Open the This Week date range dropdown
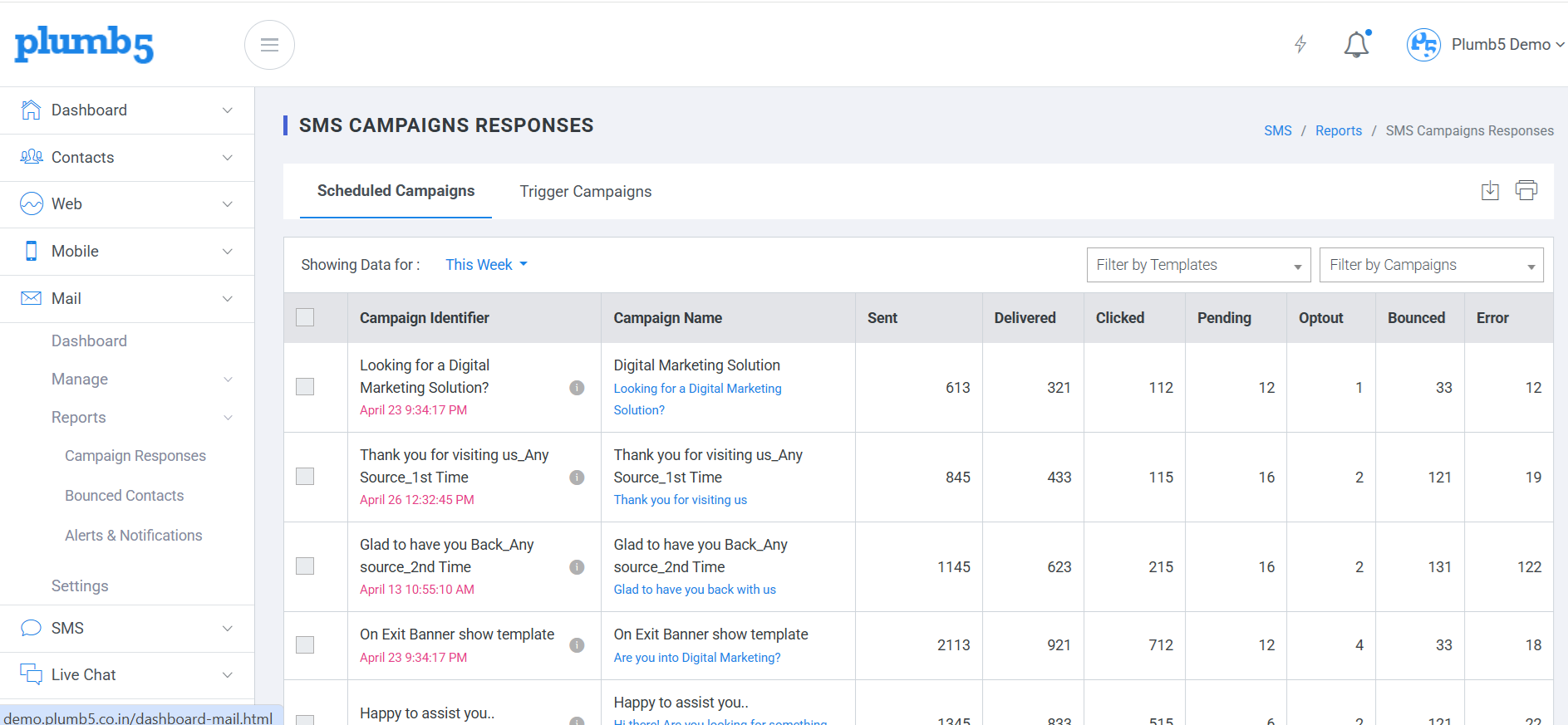 point(486,265)
